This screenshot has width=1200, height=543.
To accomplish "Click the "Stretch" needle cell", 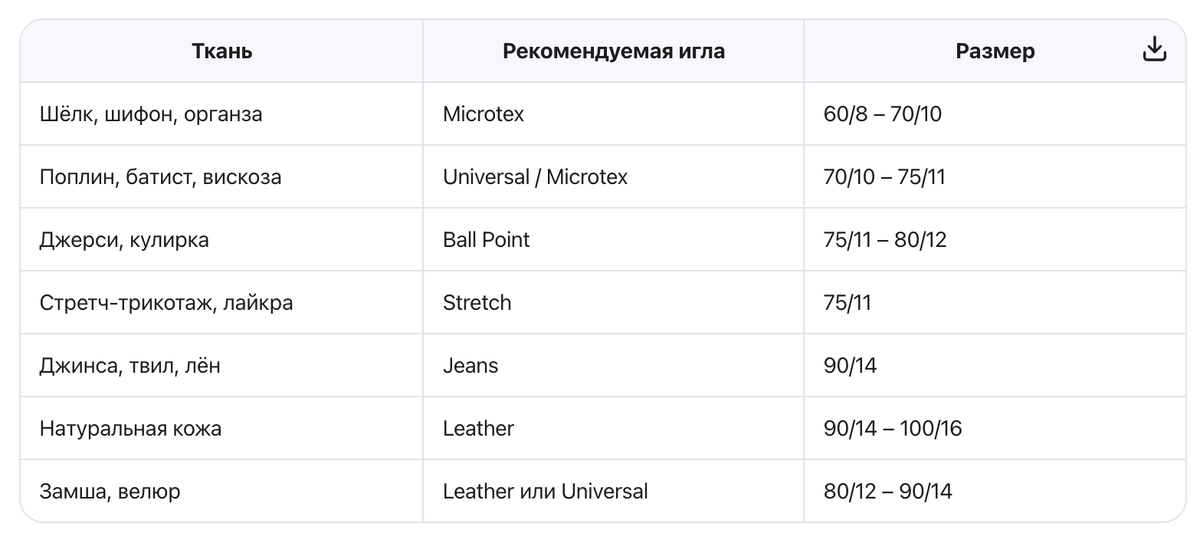I will (x=477, y=302).
